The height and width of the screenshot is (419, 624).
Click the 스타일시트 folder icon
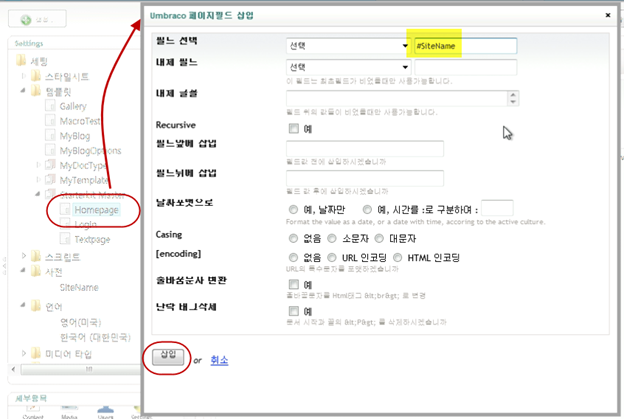point(36,76)
